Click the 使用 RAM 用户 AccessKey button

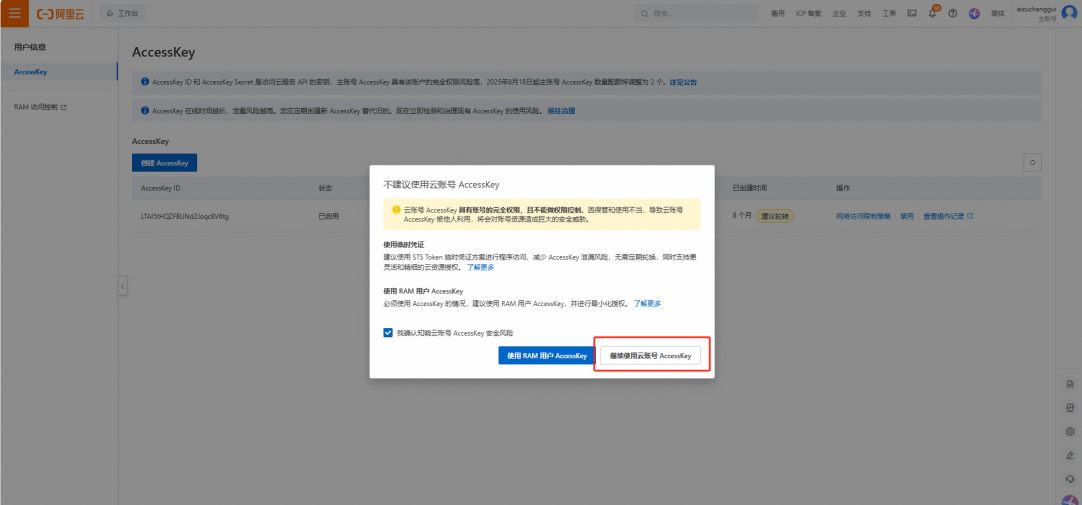pos(547,355)
